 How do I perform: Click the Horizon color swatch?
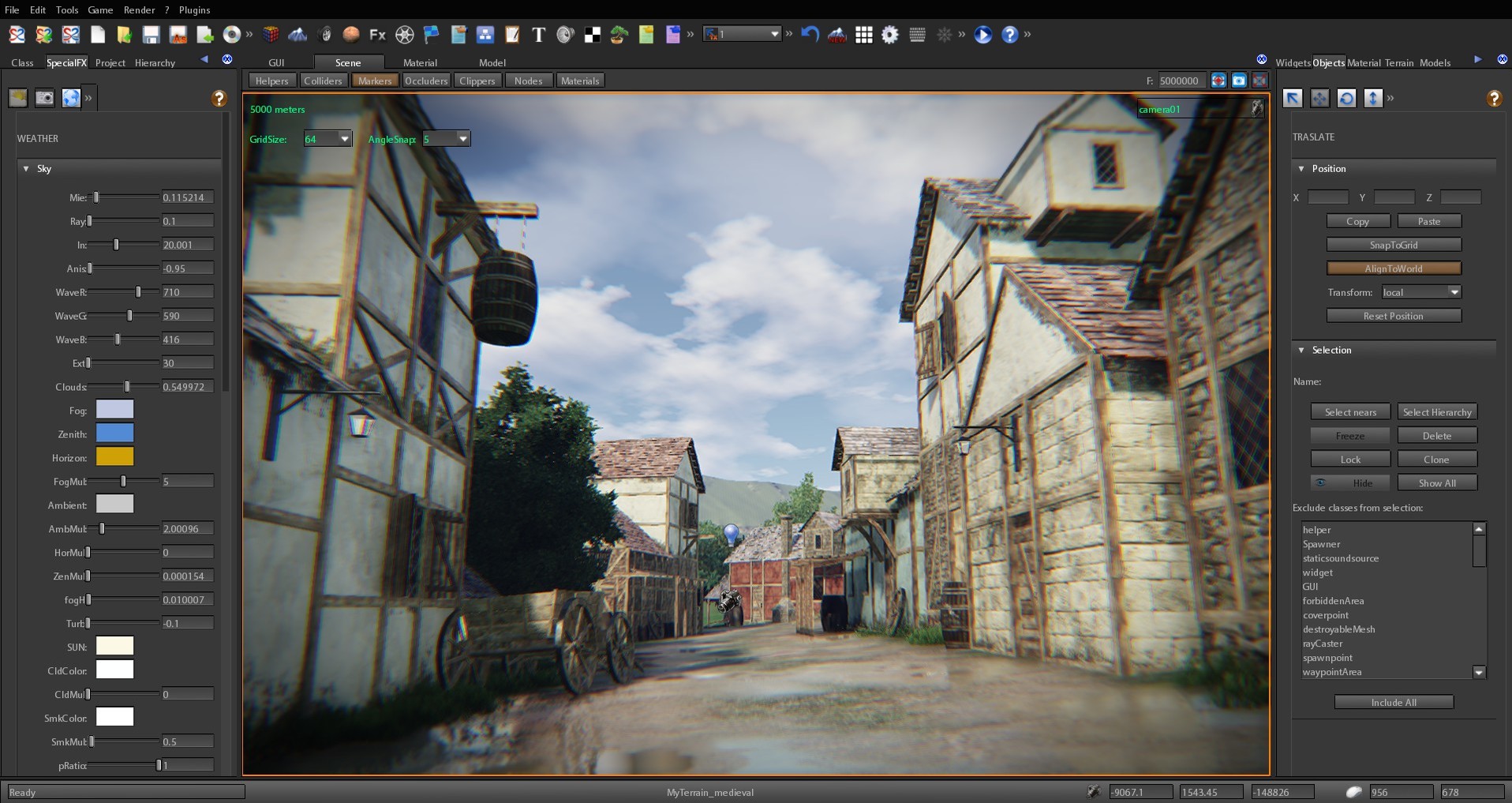pyautogui.click(x=114, y=456)
